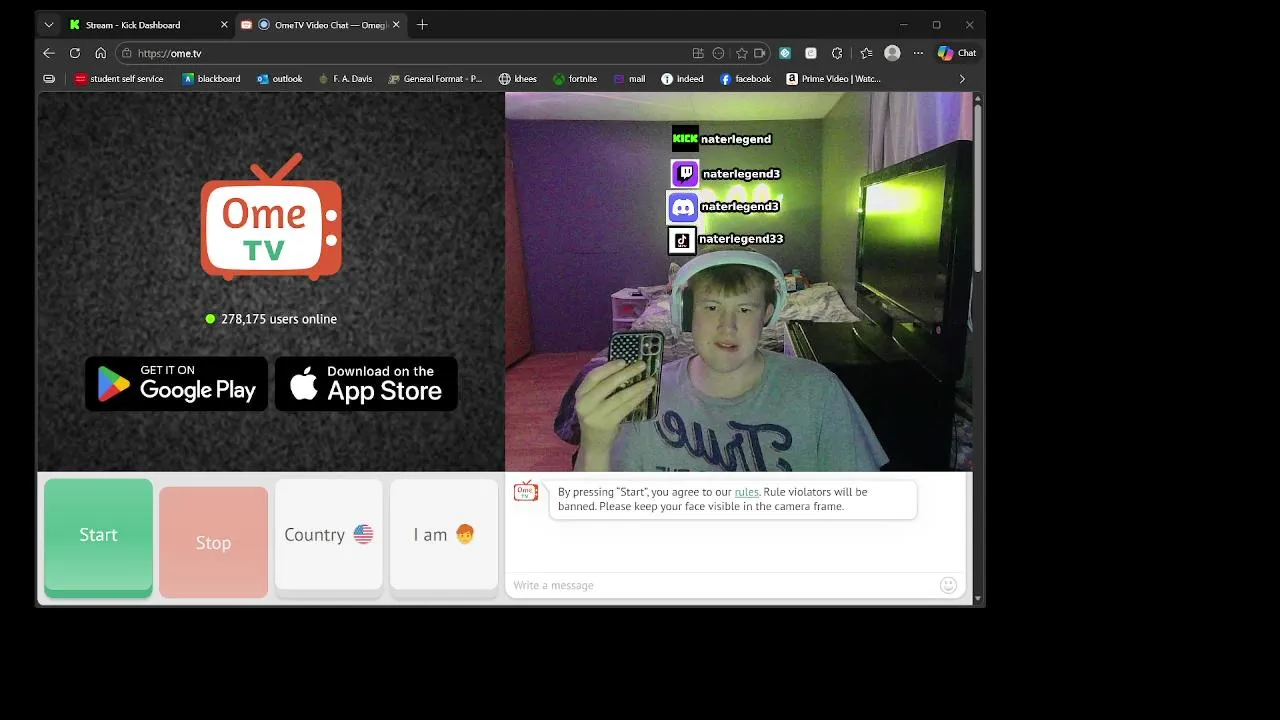Close the OmeTV Video Chat tab
The height and width of the screenshot is (720, 1280).
coord(397,25)
